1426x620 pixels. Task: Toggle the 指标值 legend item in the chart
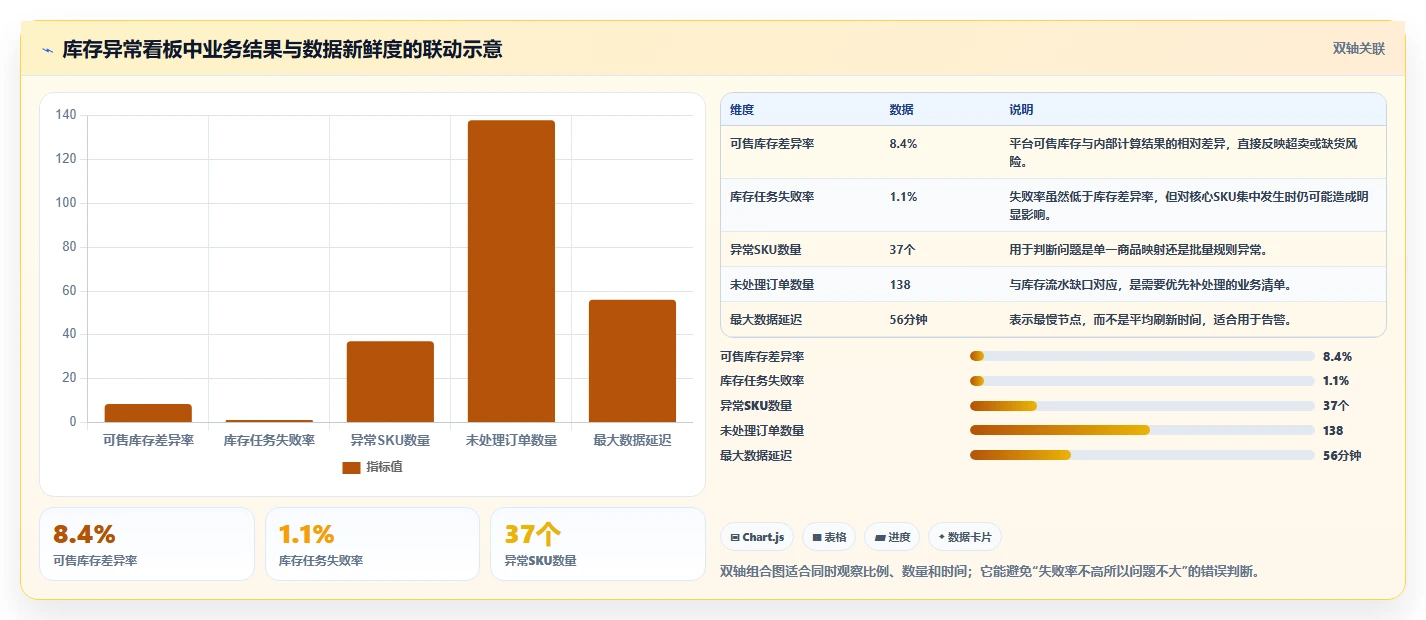pos(372,467)
